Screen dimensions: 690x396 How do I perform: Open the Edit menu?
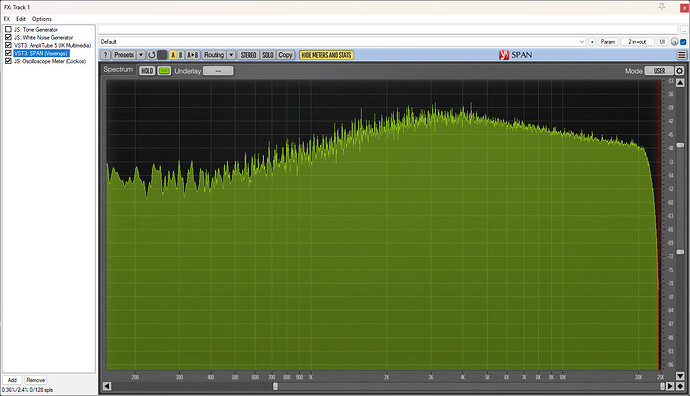(x=21, y=19)
